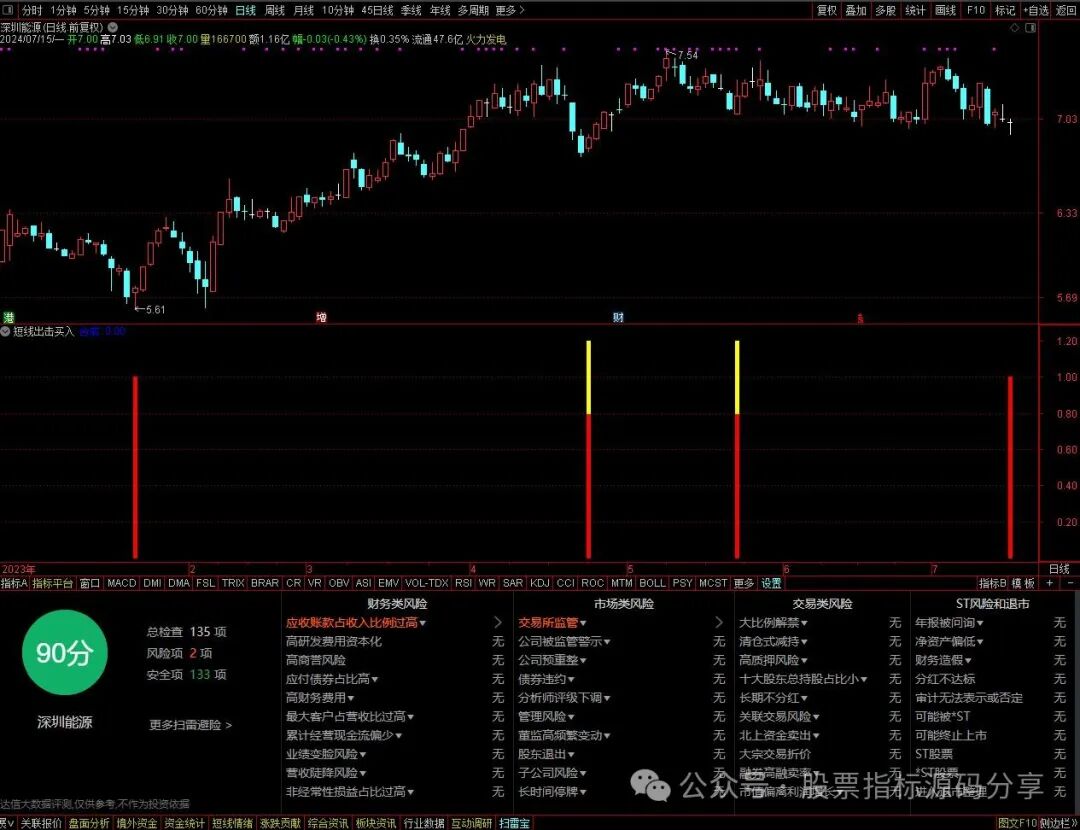
Task: Open 更多 indicators in indicator bar
Action: point(744,583)
